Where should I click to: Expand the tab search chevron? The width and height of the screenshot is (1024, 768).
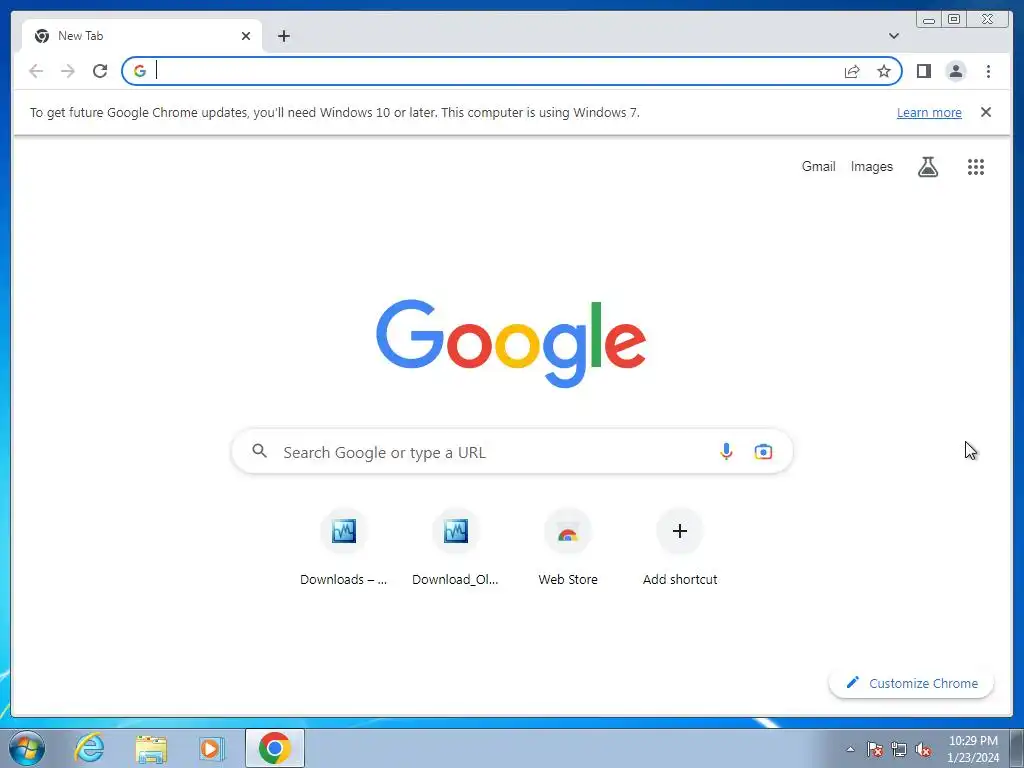pyautogui.click(x=893, y=36)
